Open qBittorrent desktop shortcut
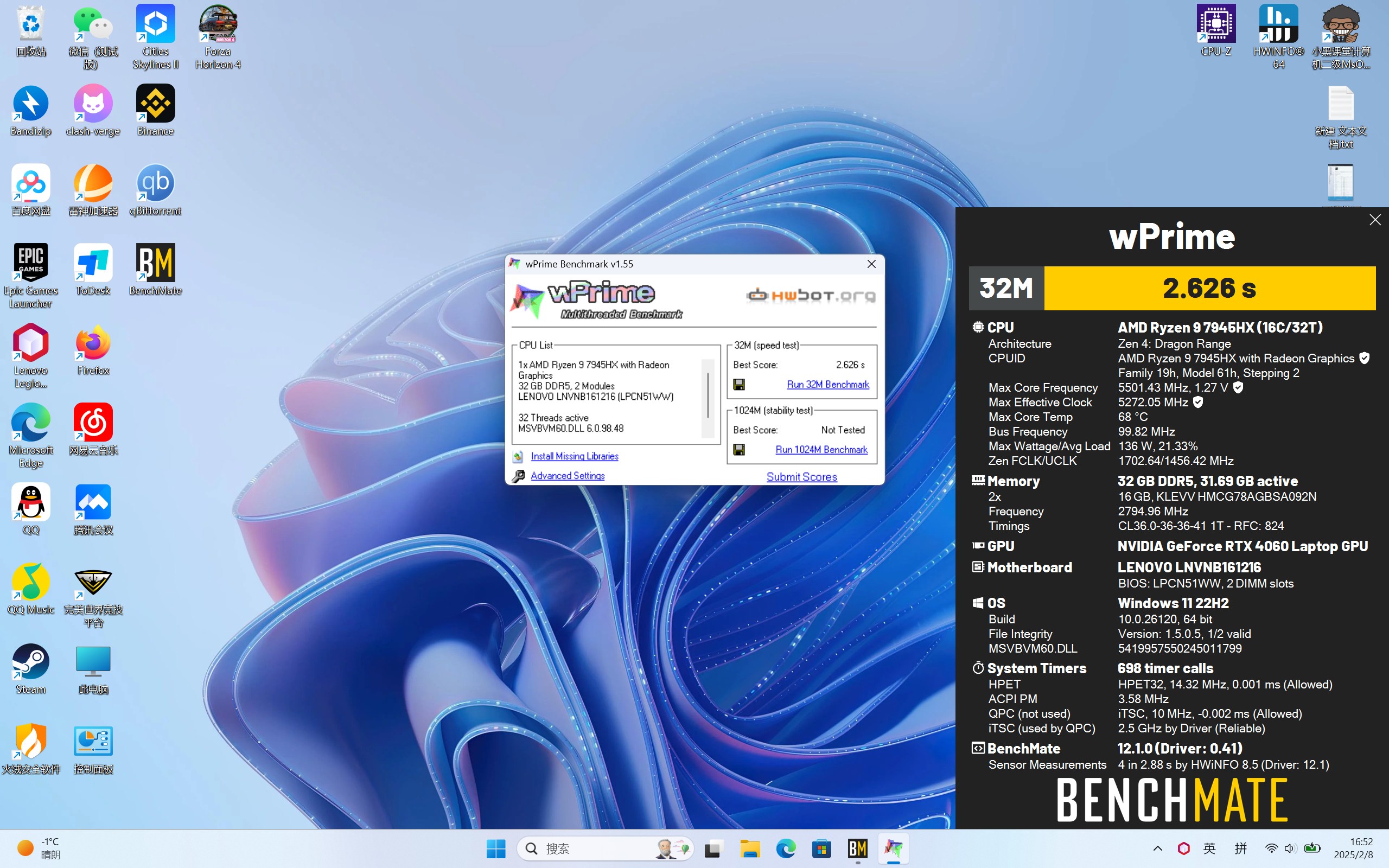The height and width of the screenshot is (868, 1389). tap(156, 190)
